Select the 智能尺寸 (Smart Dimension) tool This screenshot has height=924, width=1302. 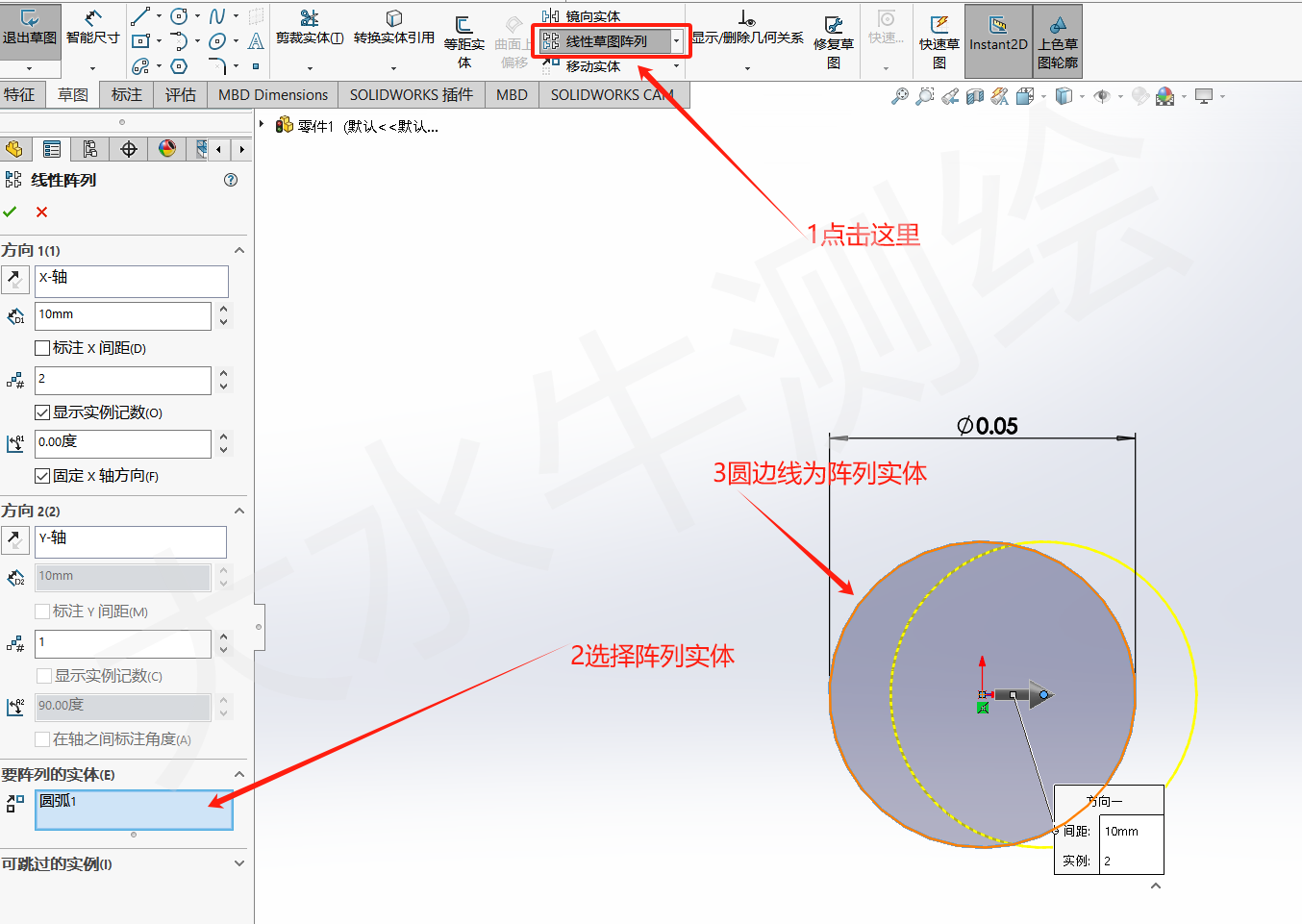92,29
